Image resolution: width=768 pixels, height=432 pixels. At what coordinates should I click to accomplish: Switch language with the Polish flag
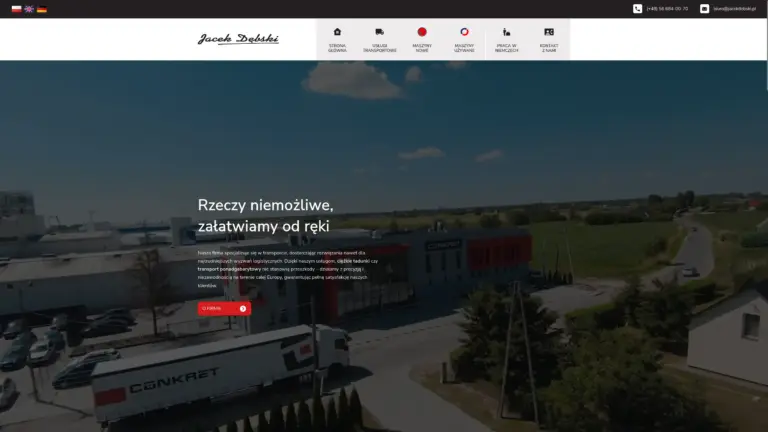coord(16,9)
